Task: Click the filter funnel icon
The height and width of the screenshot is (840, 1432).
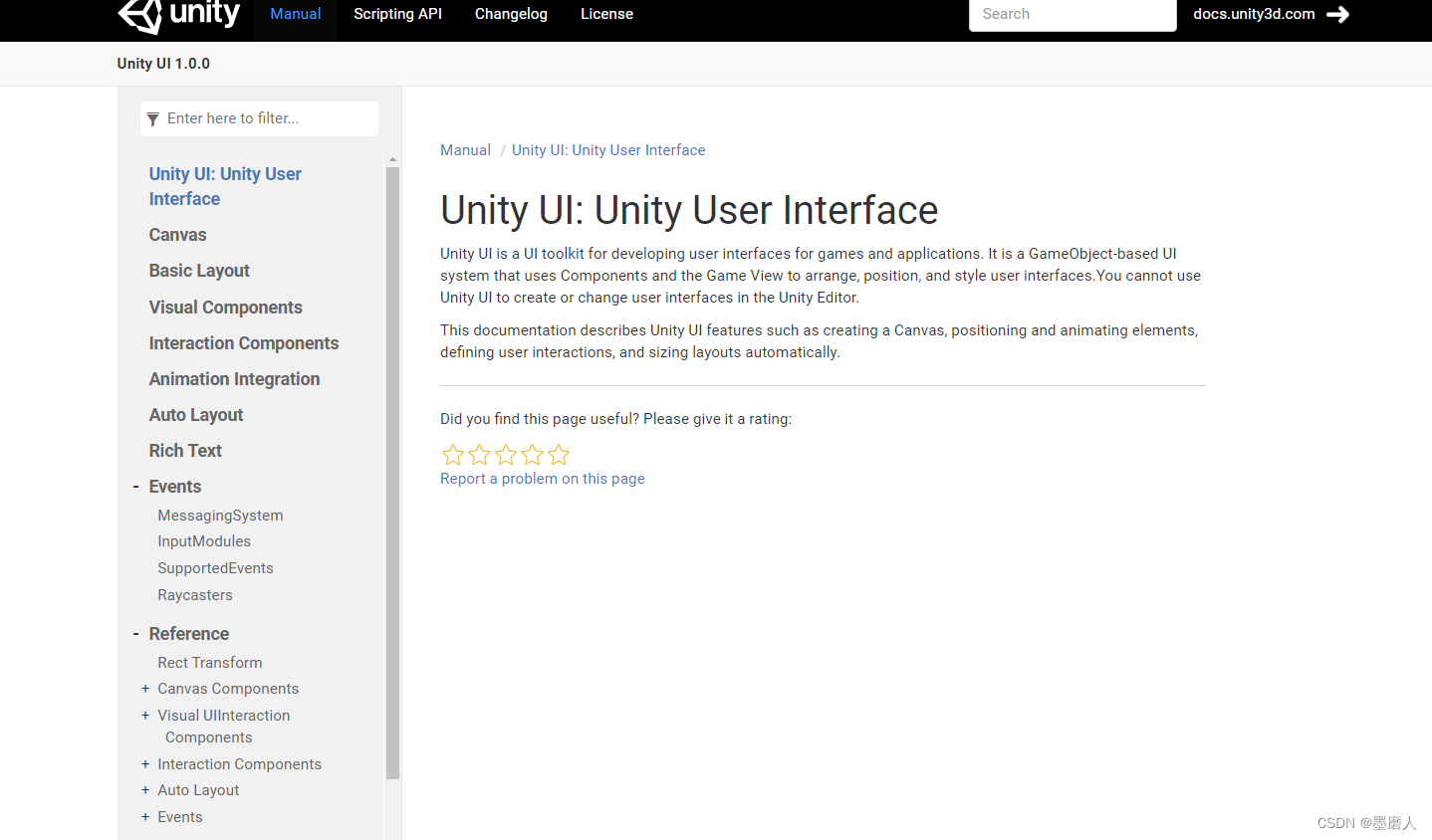Action: tap(152, 119)
